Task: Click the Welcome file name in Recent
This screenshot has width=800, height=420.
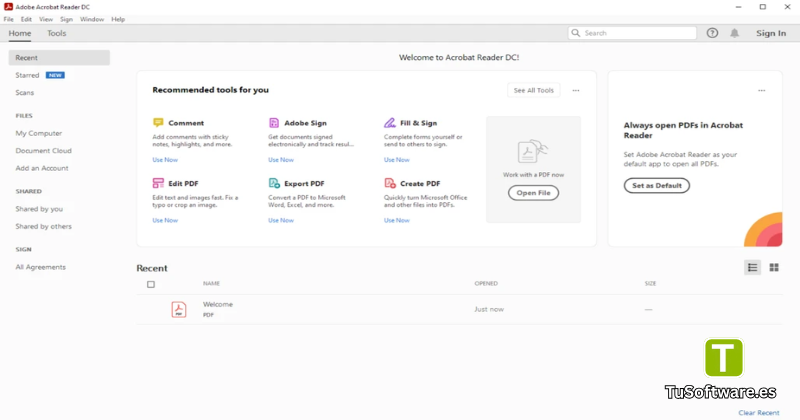Action: (x=218, y=304)
